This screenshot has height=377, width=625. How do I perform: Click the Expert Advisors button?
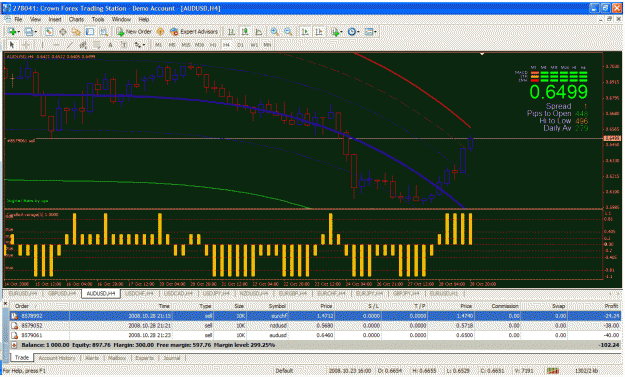(194, 32)
